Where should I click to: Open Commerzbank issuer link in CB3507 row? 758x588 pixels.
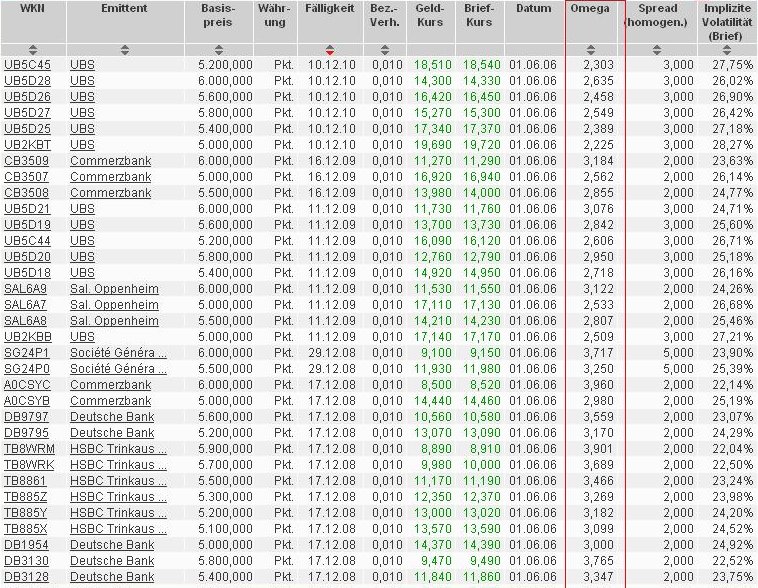(110, 176)
